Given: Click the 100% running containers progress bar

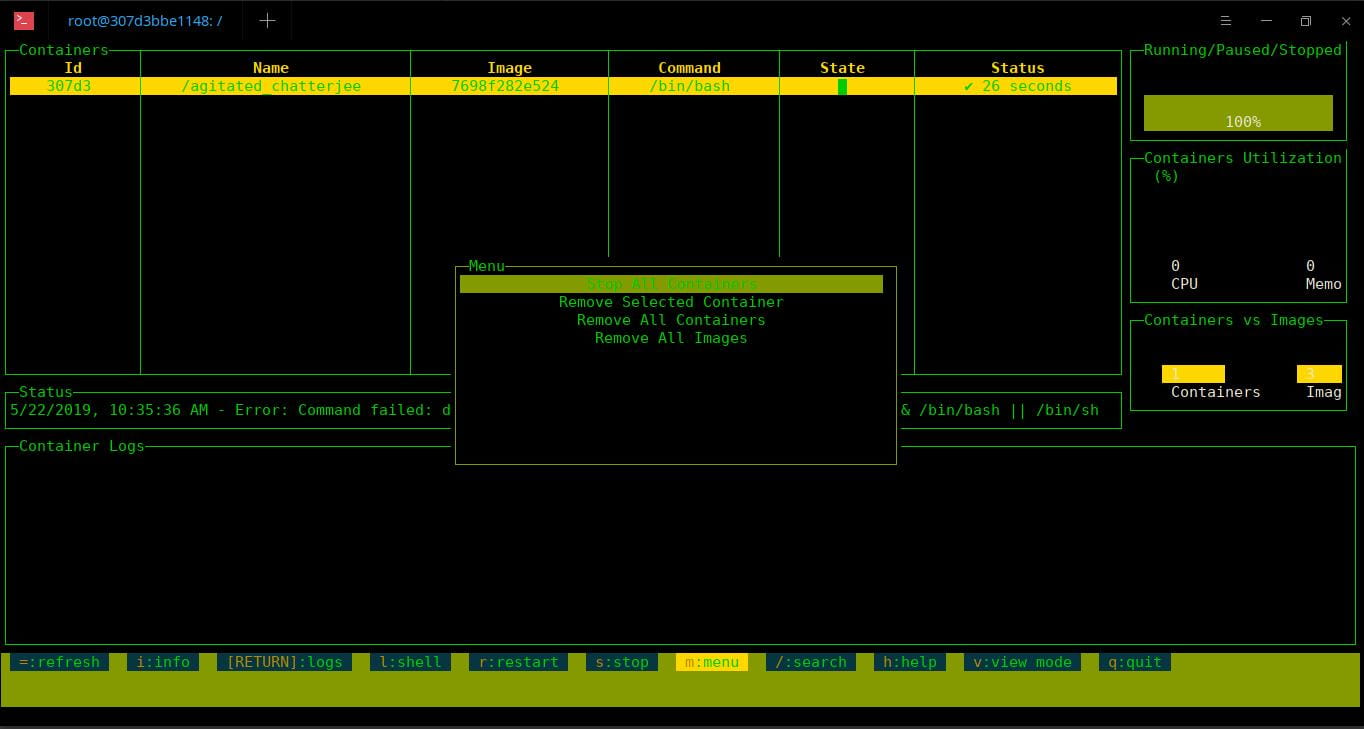Looking at the screenshot, I should point(1238,113).
